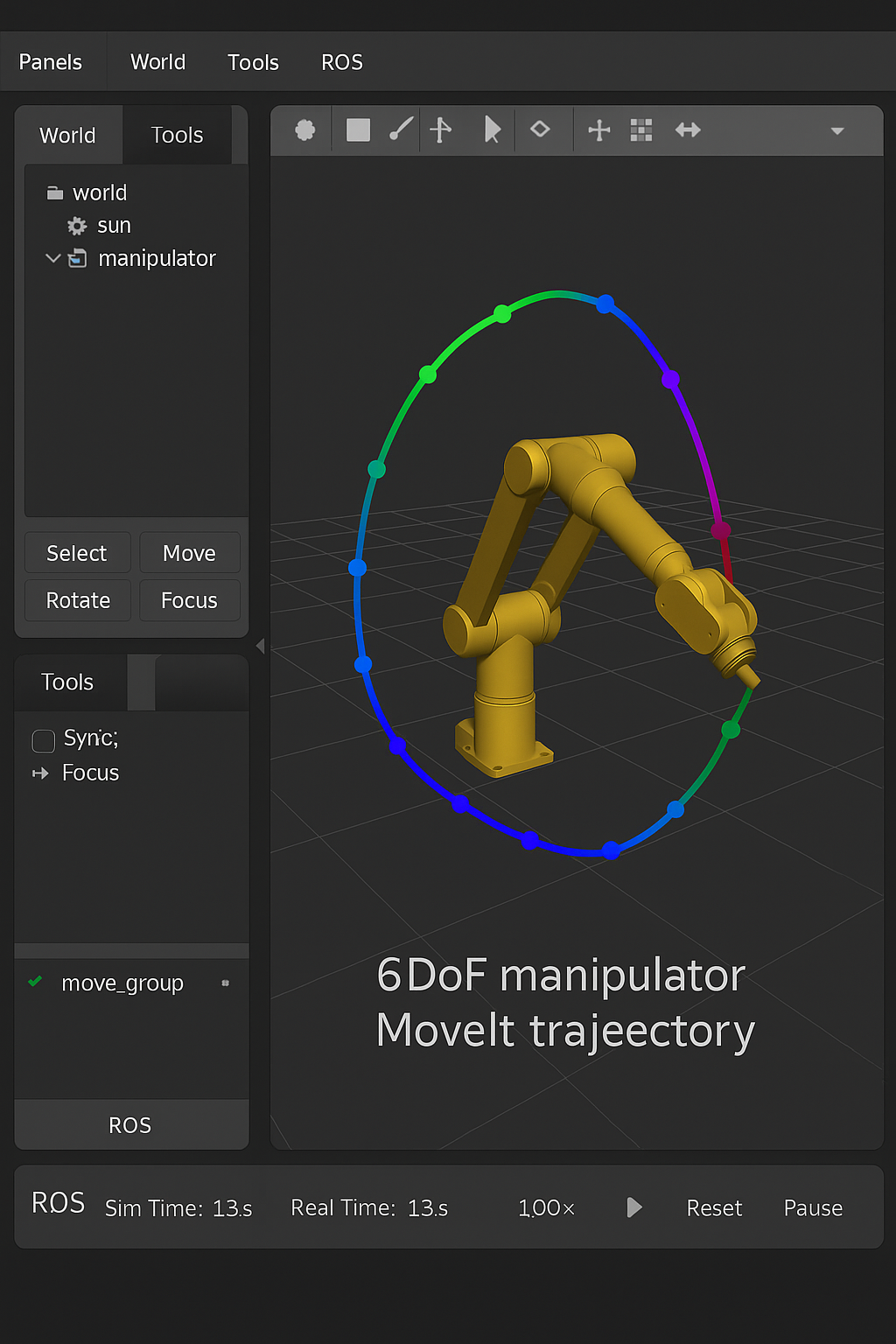Toggle the snap-to-grid toolbar icon

click(x=641, y=129)
